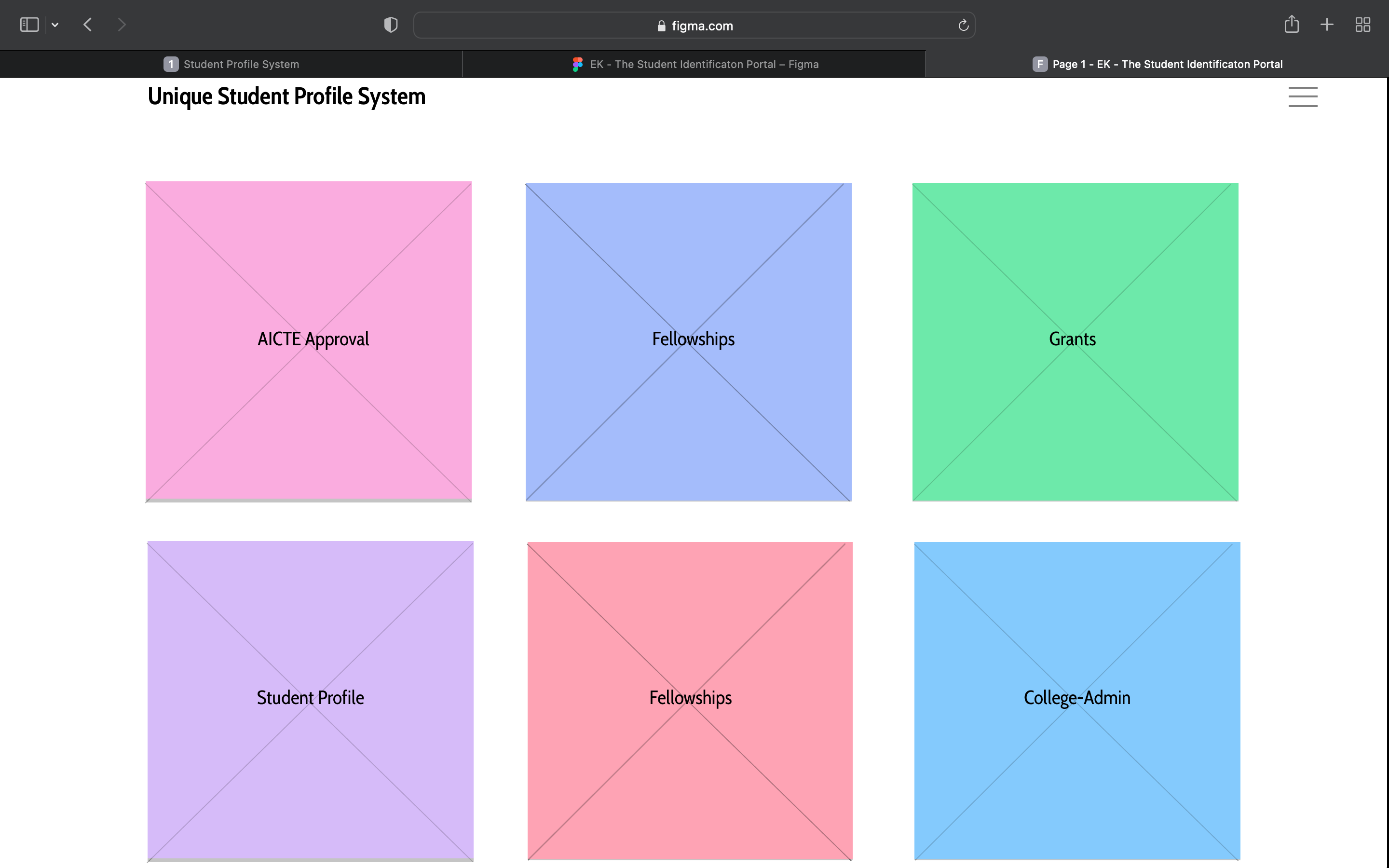The height and width of the screenshot is (868, 1389).
Task: Open the purple Student Profile tile
Action: [310, 700]
